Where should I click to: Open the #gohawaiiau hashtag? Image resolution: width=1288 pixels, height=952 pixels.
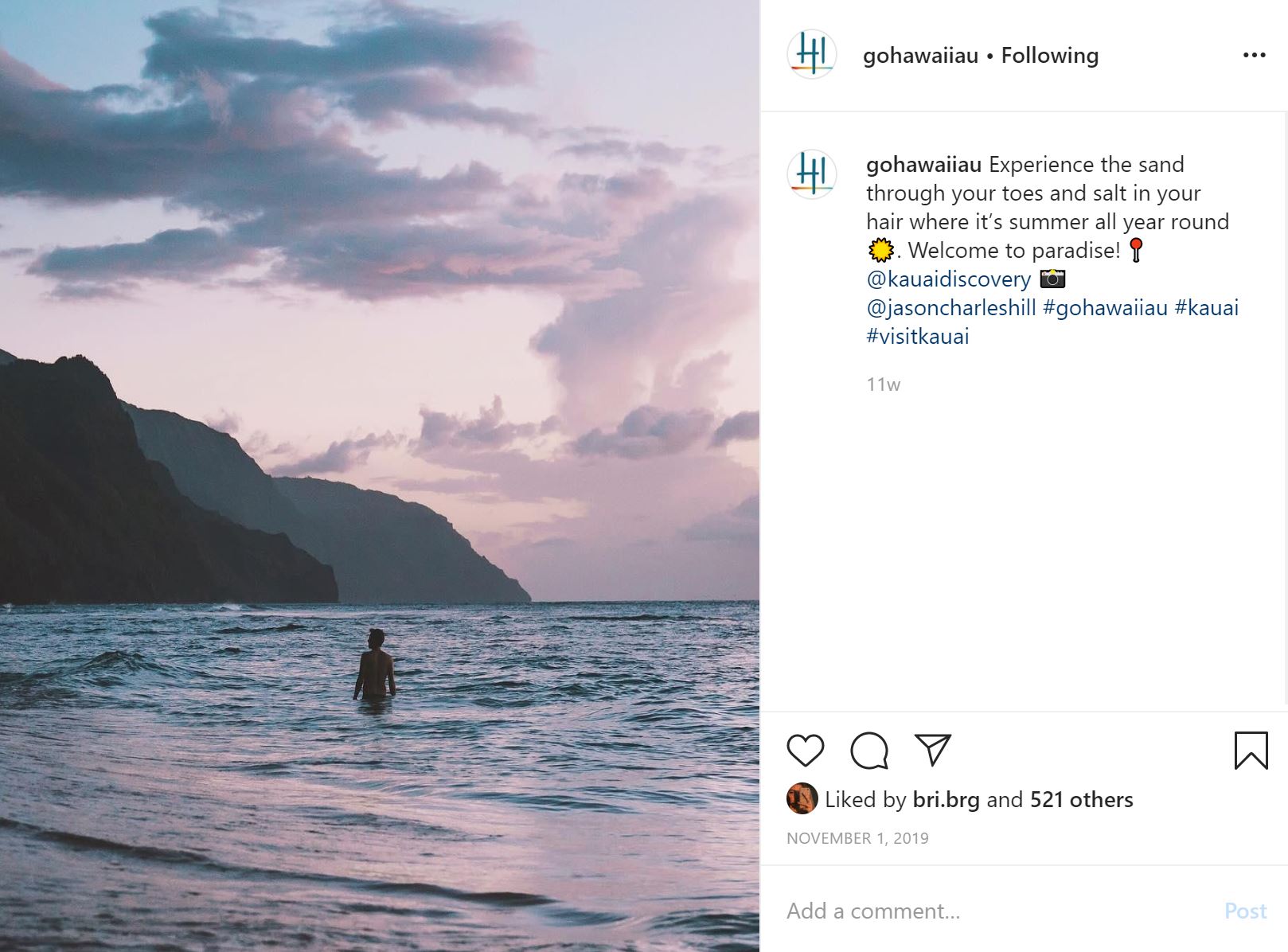coord(1105,307)
